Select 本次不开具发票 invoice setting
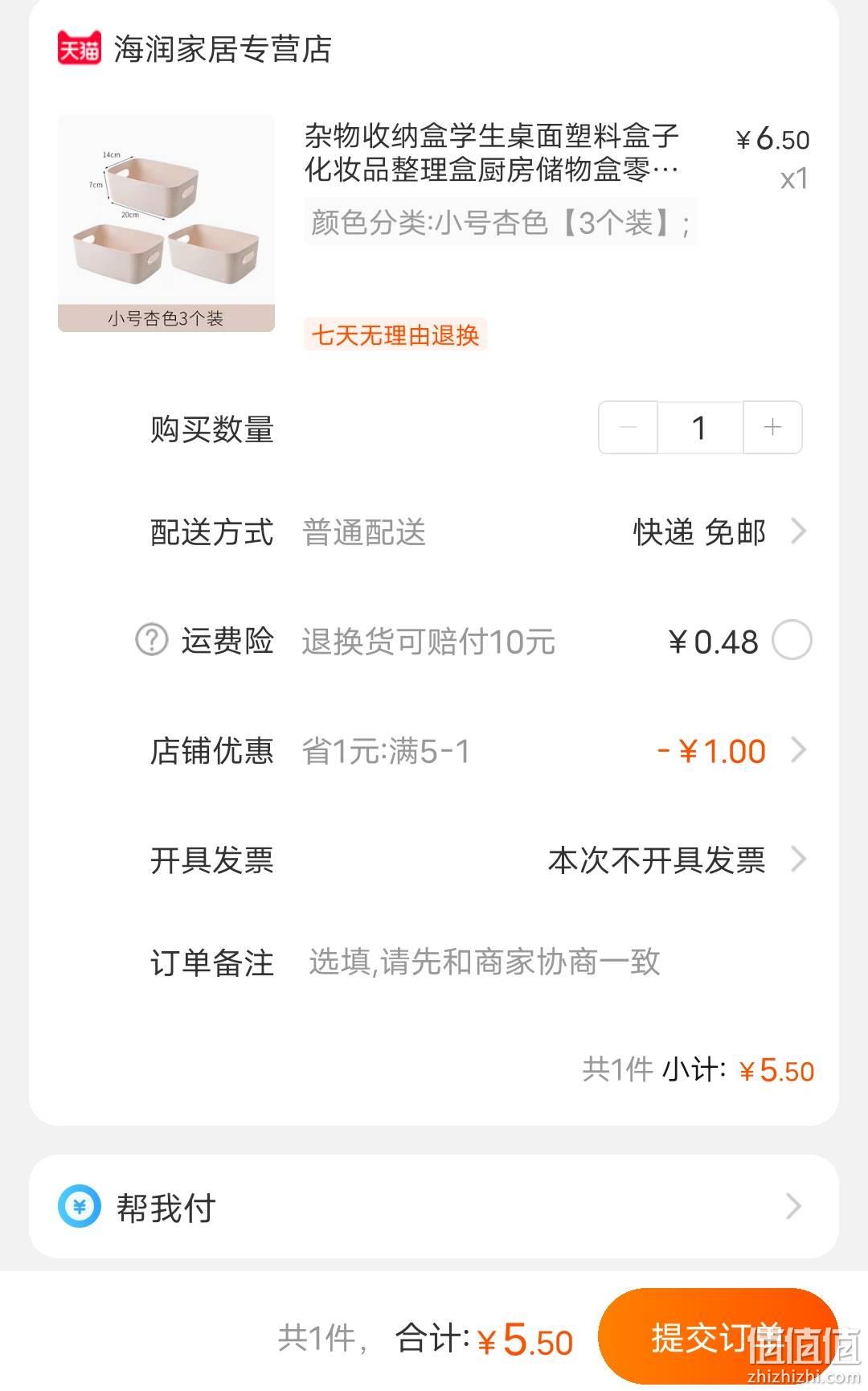The height and width of the screenshot is (1391, 868). 657,860
